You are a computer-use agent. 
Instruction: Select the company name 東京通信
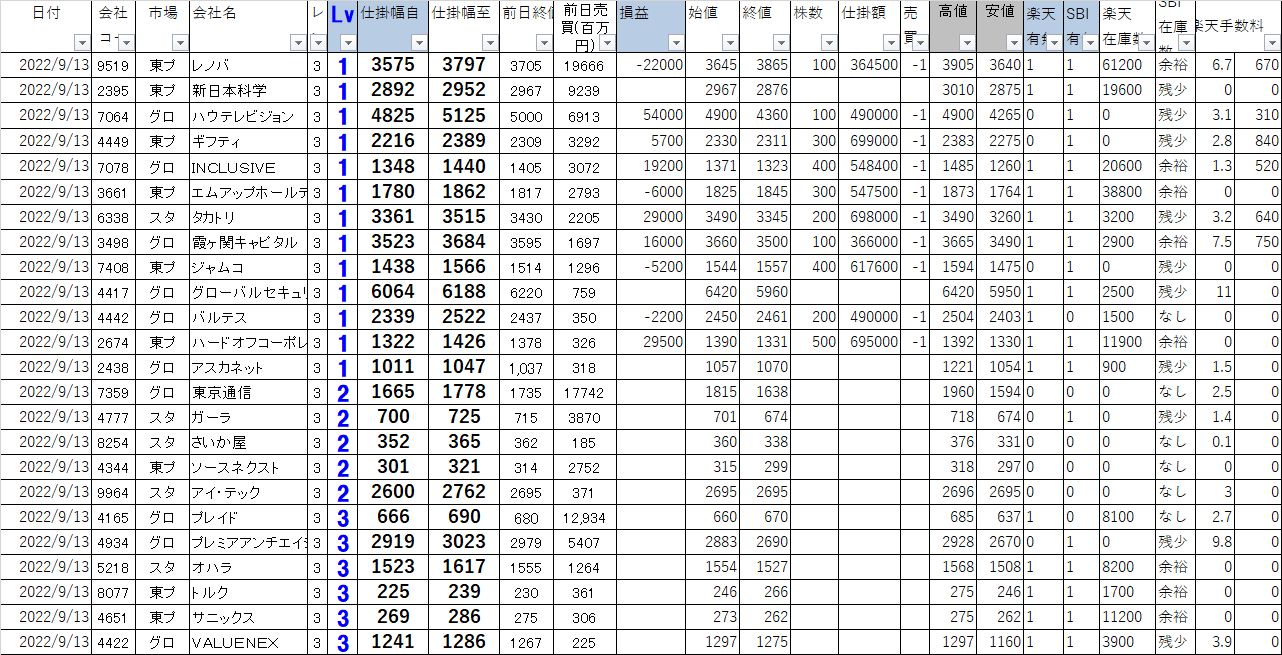[x=219, y=392]
